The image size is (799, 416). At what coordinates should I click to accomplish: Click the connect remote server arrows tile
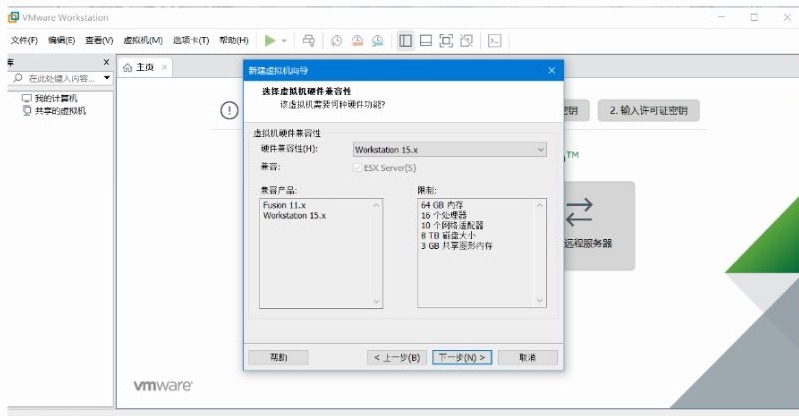[x=599, y=225]
